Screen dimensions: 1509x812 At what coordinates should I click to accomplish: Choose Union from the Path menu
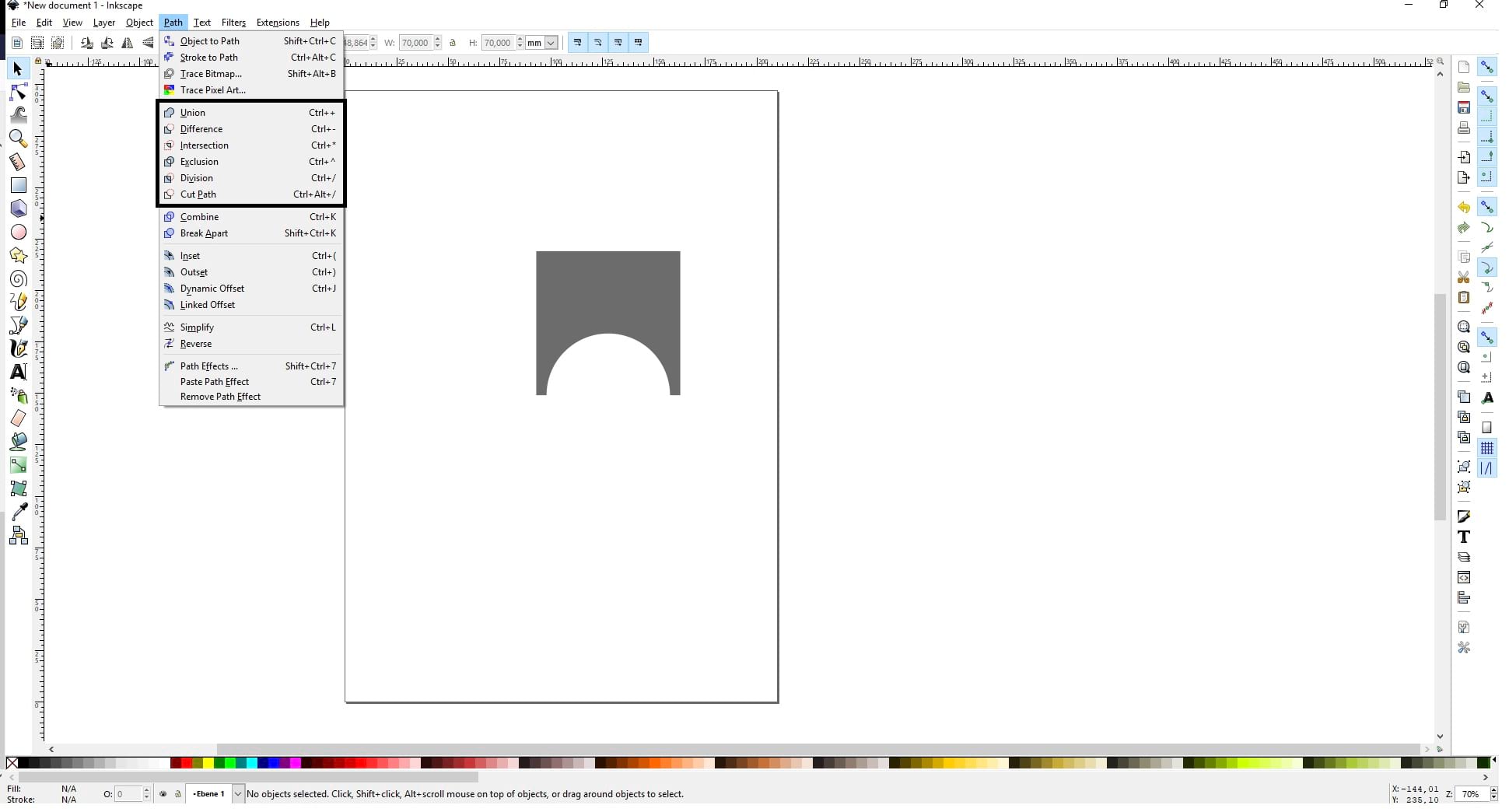point(250,113)
